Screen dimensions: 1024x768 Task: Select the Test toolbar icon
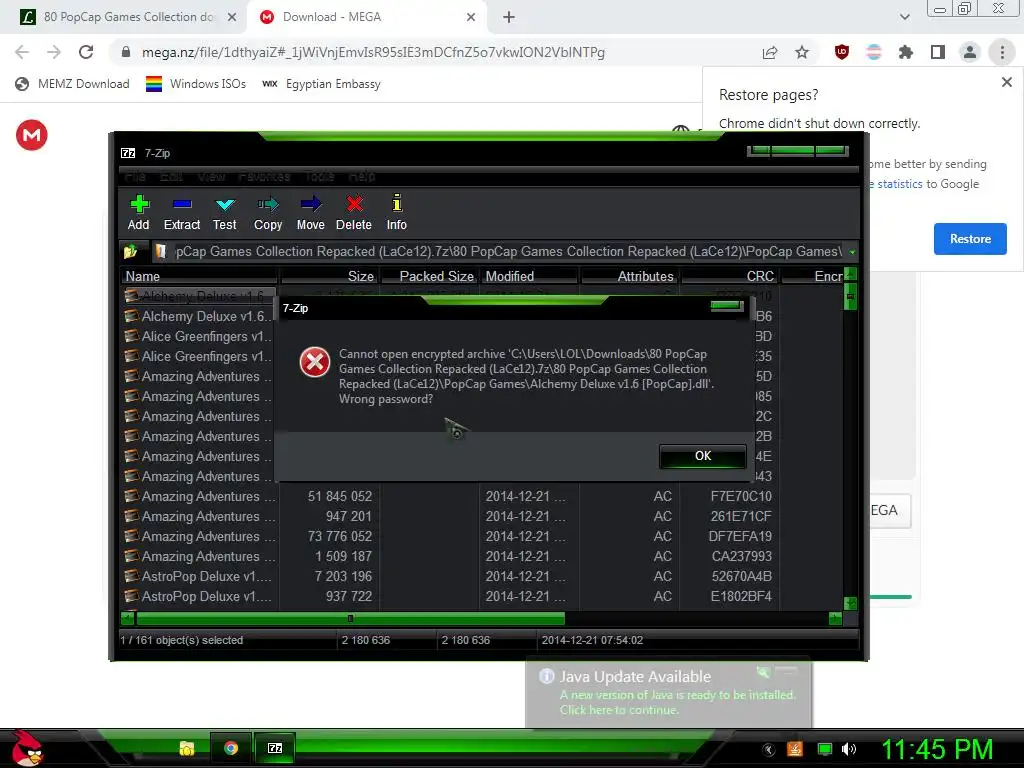[225, 213]
